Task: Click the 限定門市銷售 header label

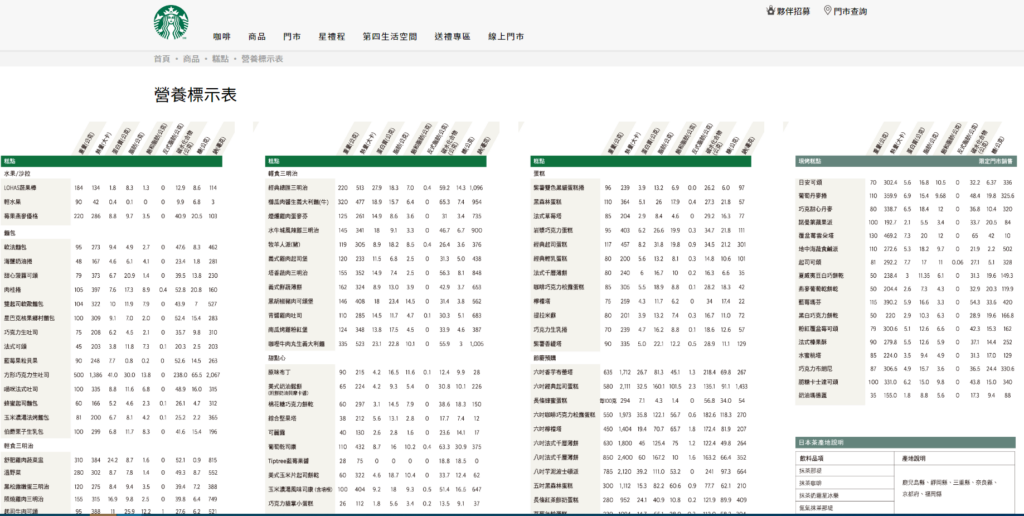Action: (995, 161)
